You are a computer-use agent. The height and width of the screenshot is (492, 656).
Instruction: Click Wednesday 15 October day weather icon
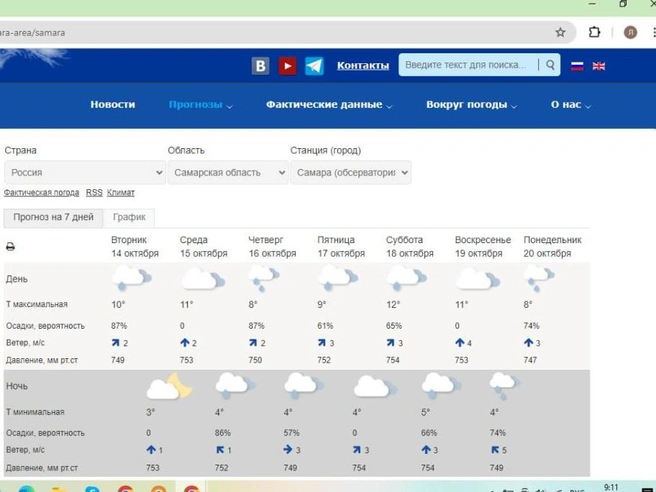203,279
